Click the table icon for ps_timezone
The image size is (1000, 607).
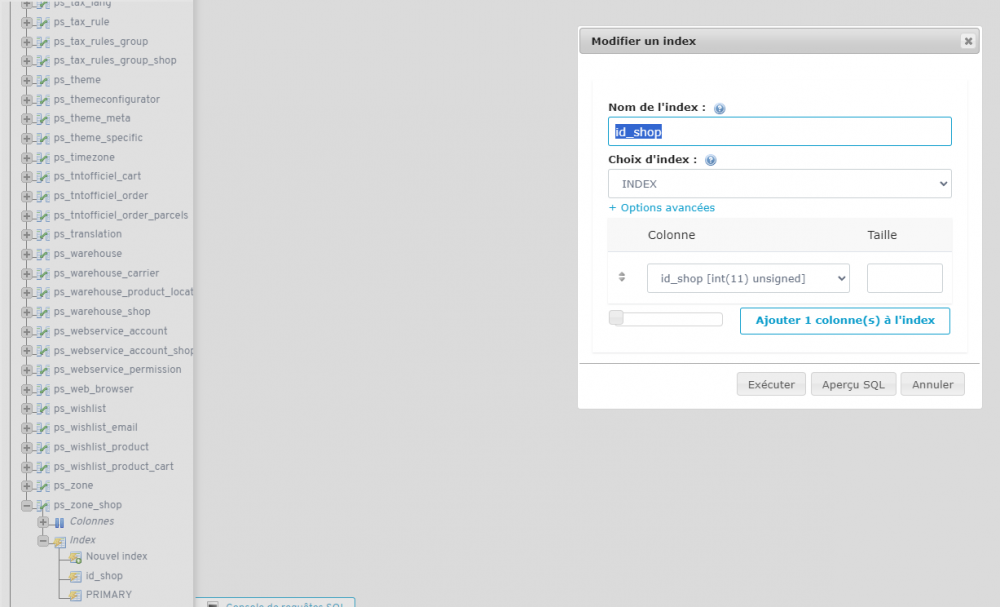[43, 157]
